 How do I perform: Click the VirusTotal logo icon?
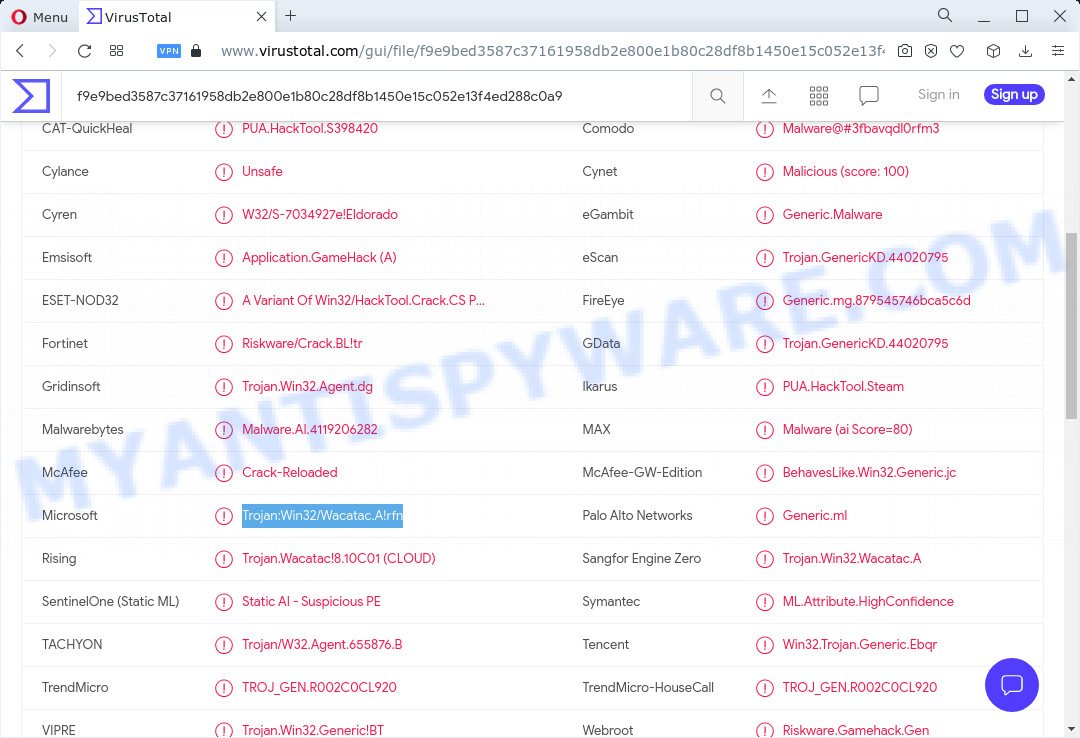point(30,95)
